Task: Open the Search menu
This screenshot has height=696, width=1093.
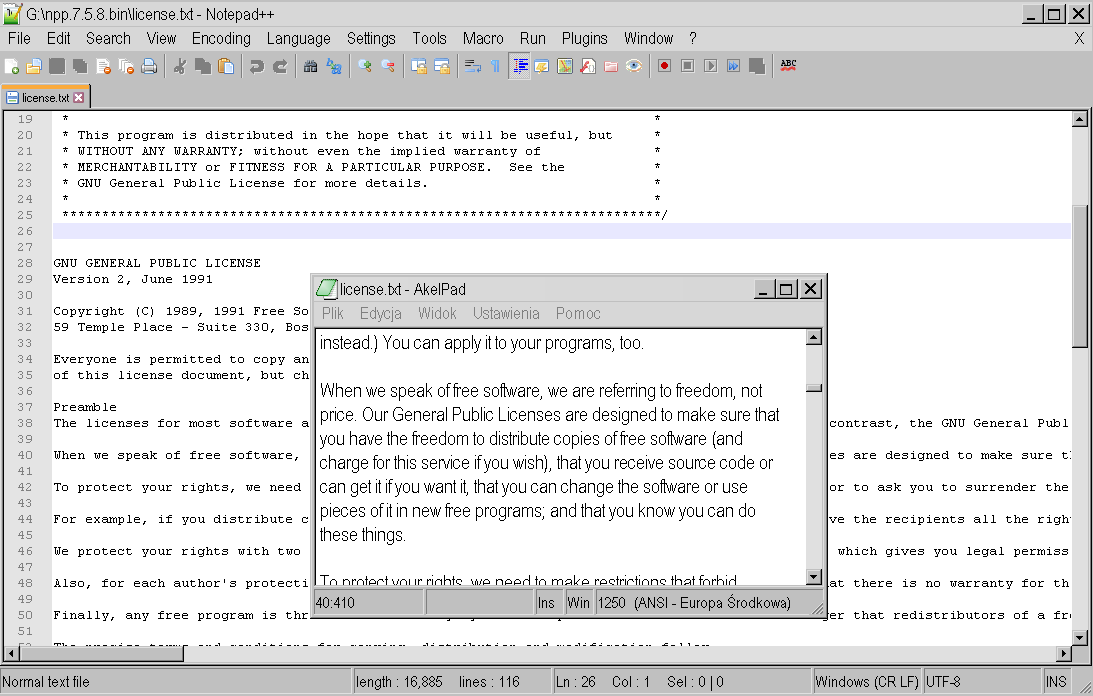Action: [108, 38]
